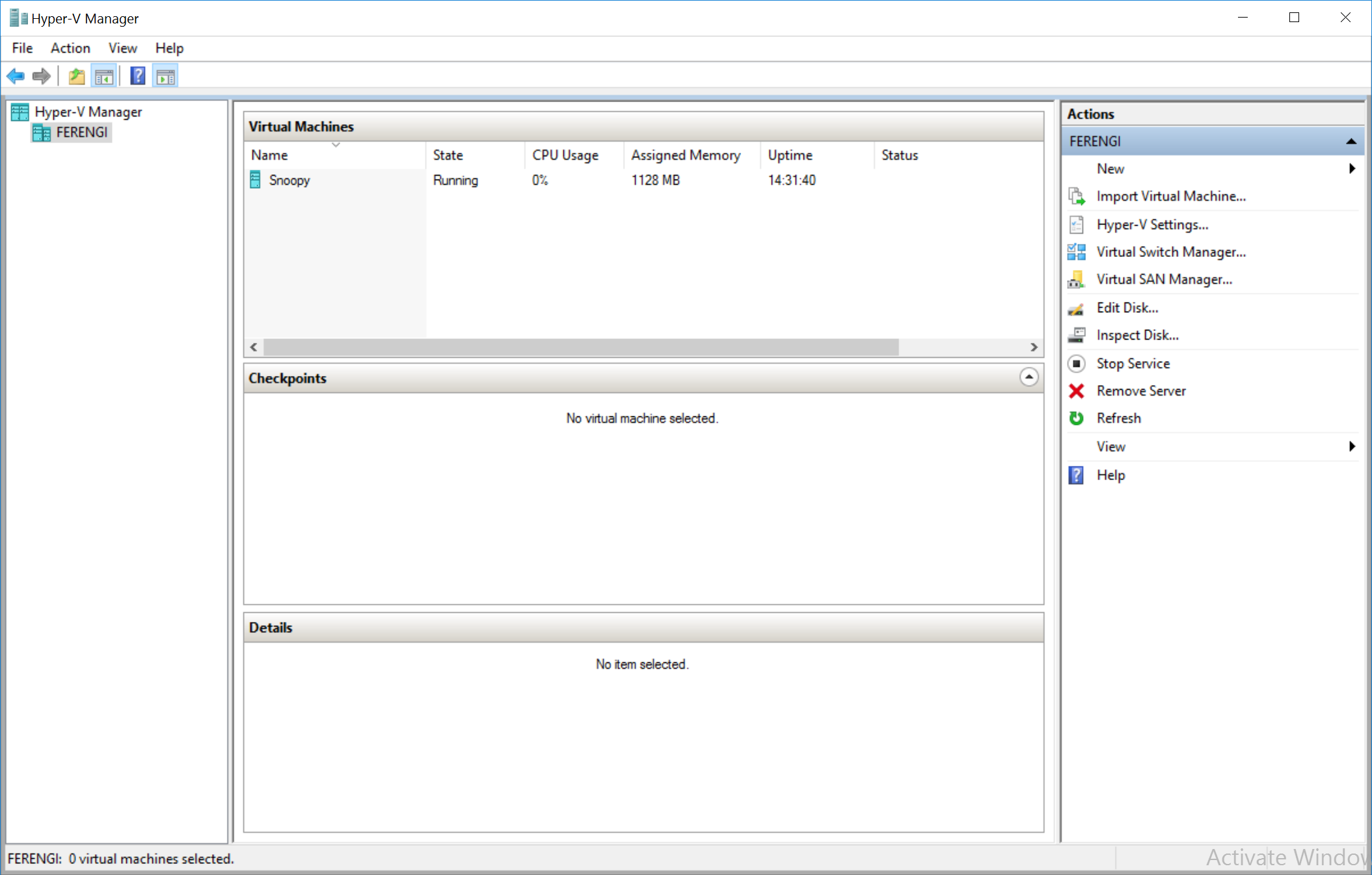Click the Virtual Switch Manager icon
Screen dimensions: 1372x875
click(1077, 252)
